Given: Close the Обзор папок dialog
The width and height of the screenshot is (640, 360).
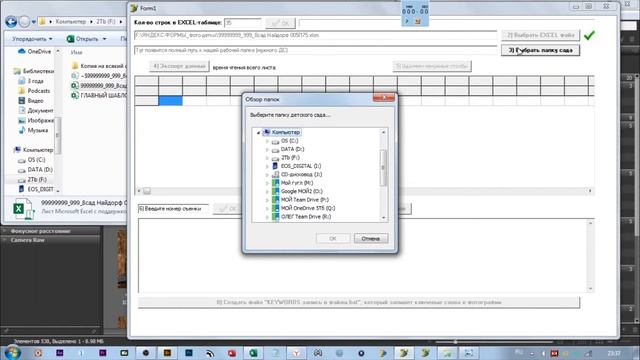Looking at the screenshot, I should [x=383, y=98].
